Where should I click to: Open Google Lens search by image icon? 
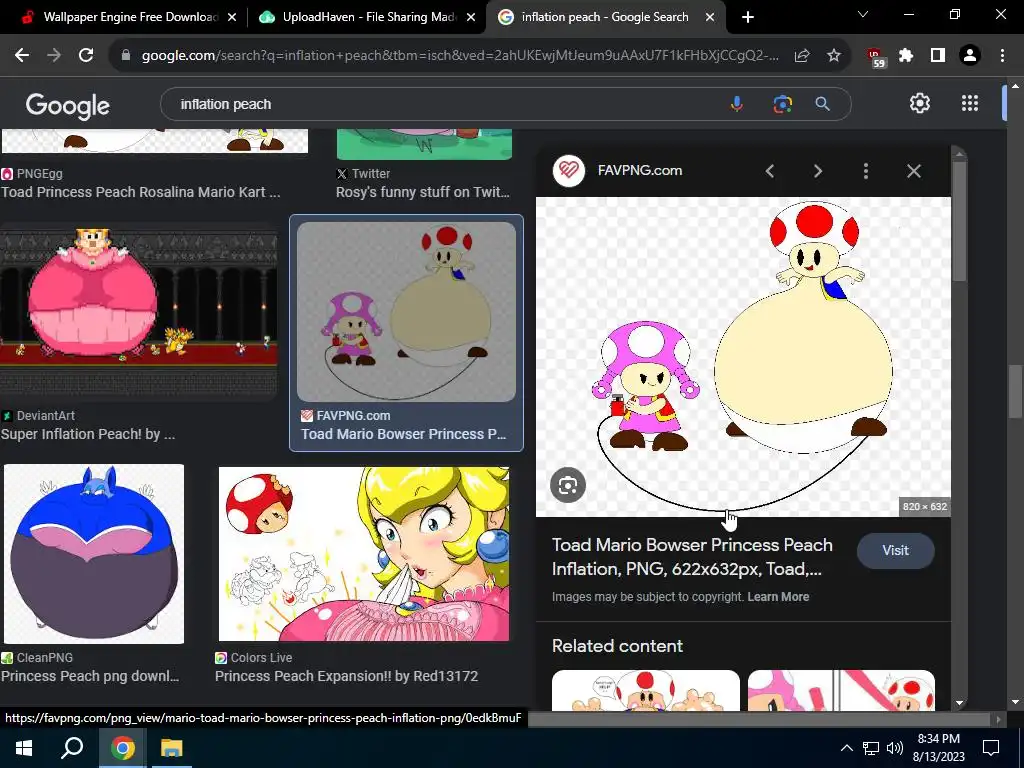click(782, 104)
